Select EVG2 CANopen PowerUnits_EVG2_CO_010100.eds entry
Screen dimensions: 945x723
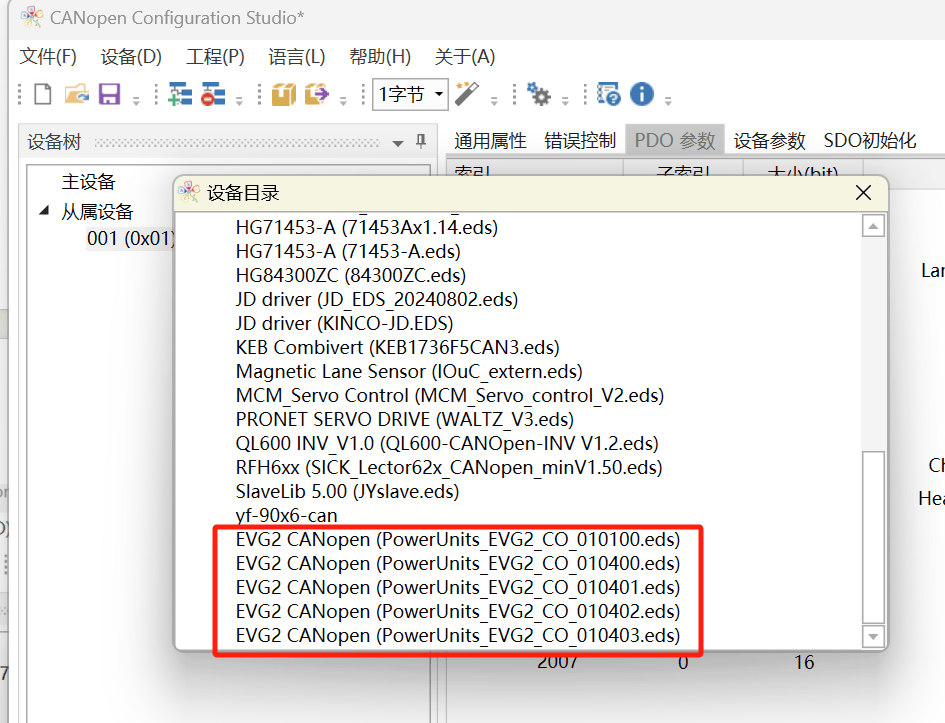coord(457,539)
